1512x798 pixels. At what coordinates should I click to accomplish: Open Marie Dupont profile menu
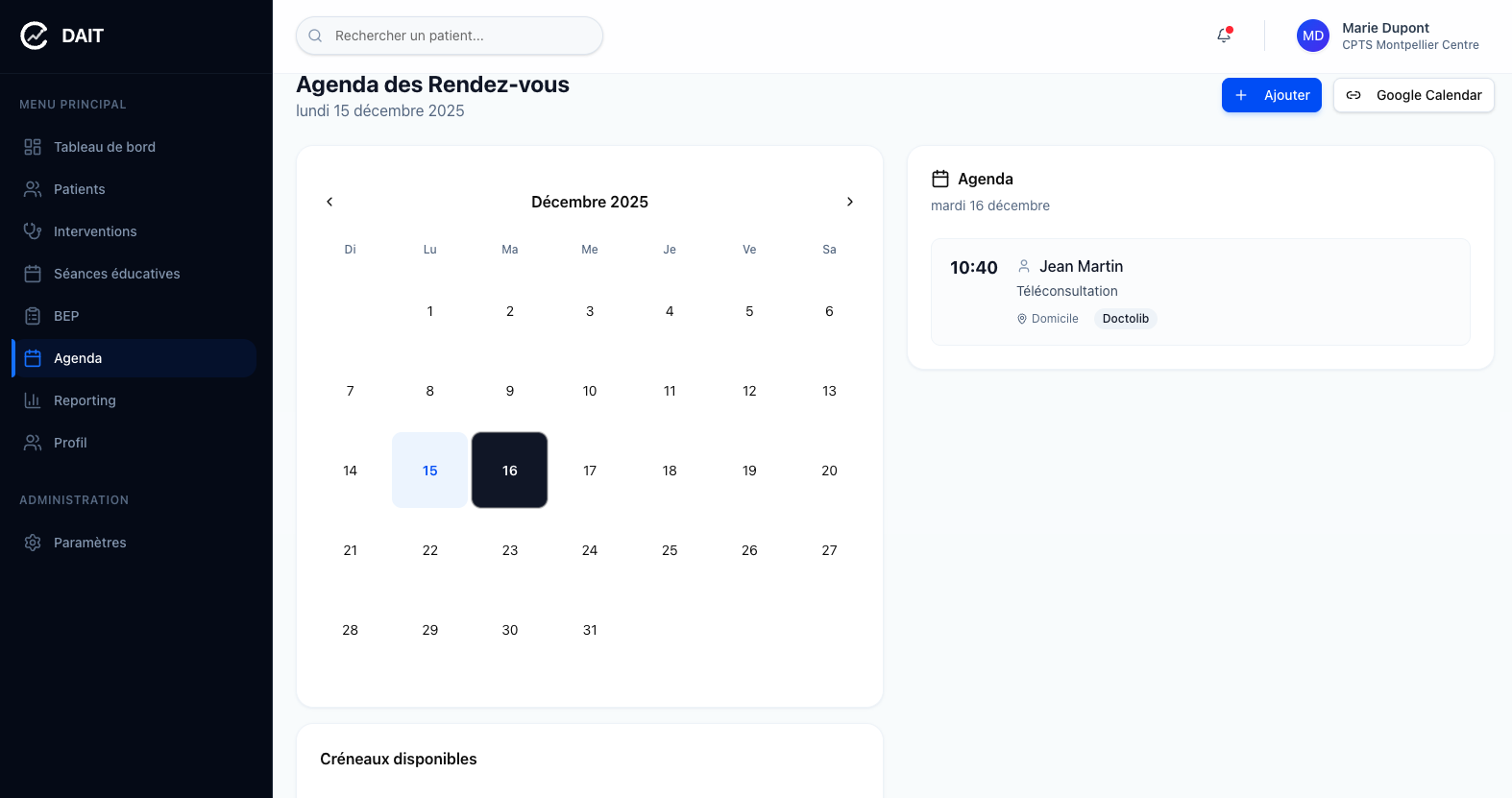(1409, 36)
